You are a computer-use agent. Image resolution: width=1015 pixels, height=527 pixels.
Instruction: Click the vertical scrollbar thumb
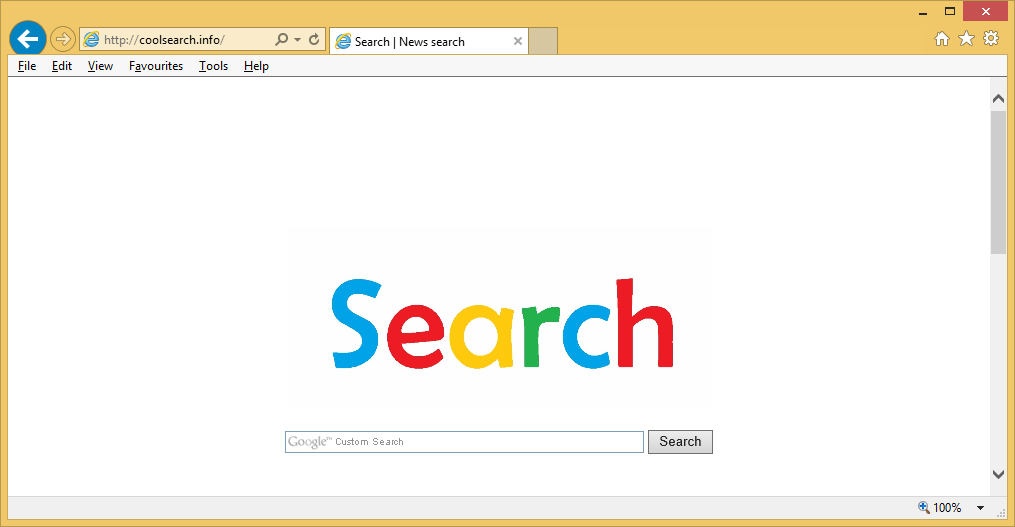tap(998, 183)
